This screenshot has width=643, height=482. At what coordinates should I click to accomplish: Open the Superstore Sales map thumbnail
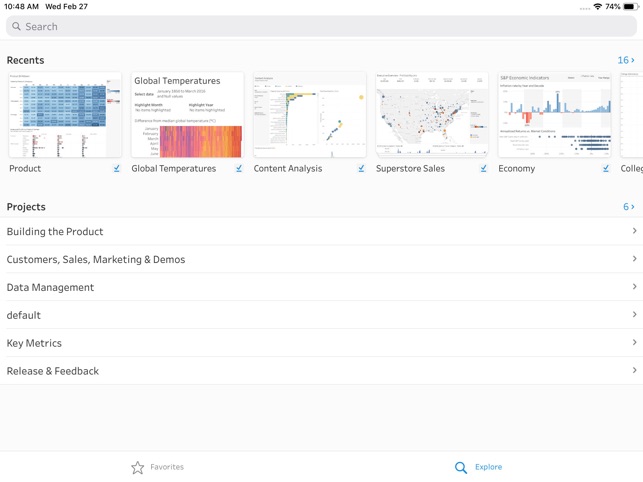point(432,115)
